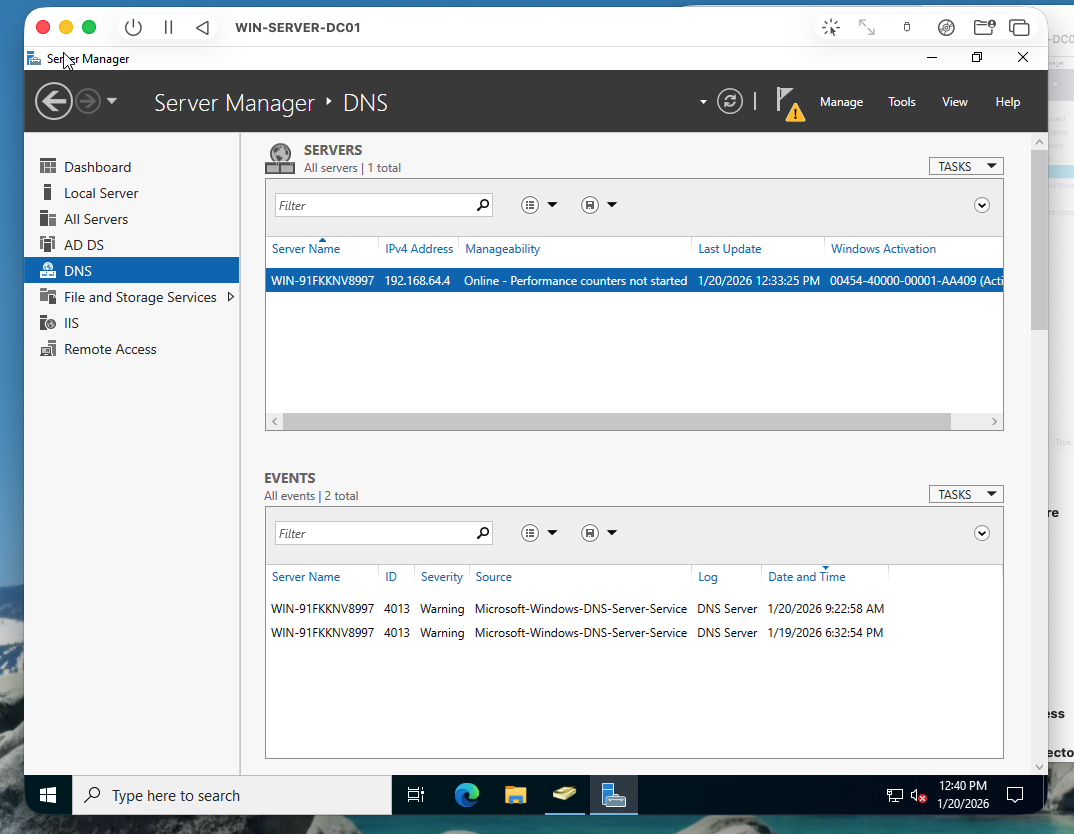The width and height of the screenshot is (1074, 834).
Task: Expand the File and Storage Services entry
Action: 142,296
